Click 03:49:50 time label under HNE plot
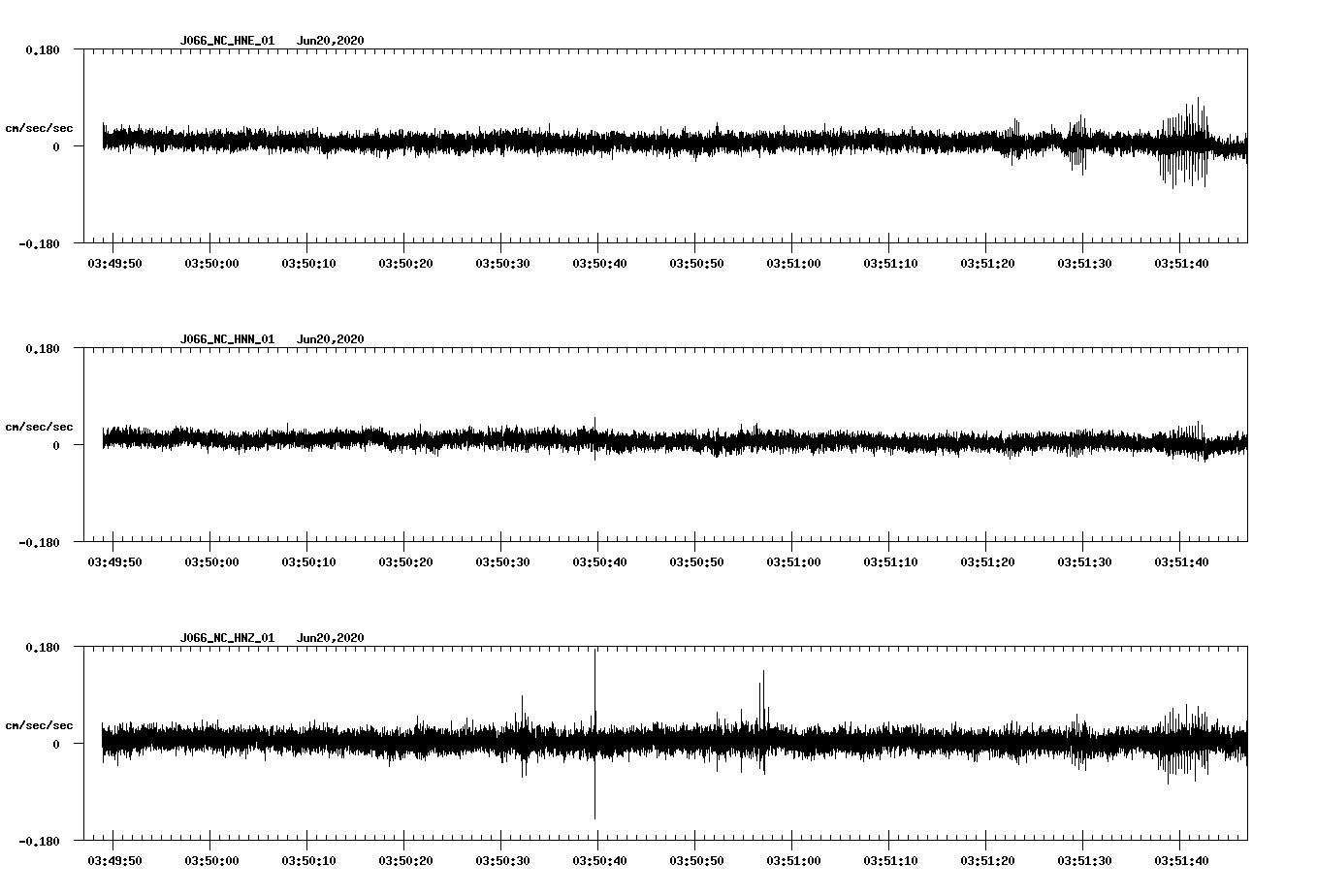The width and height of the screenshot is (1317, 896). pos(114,263)
